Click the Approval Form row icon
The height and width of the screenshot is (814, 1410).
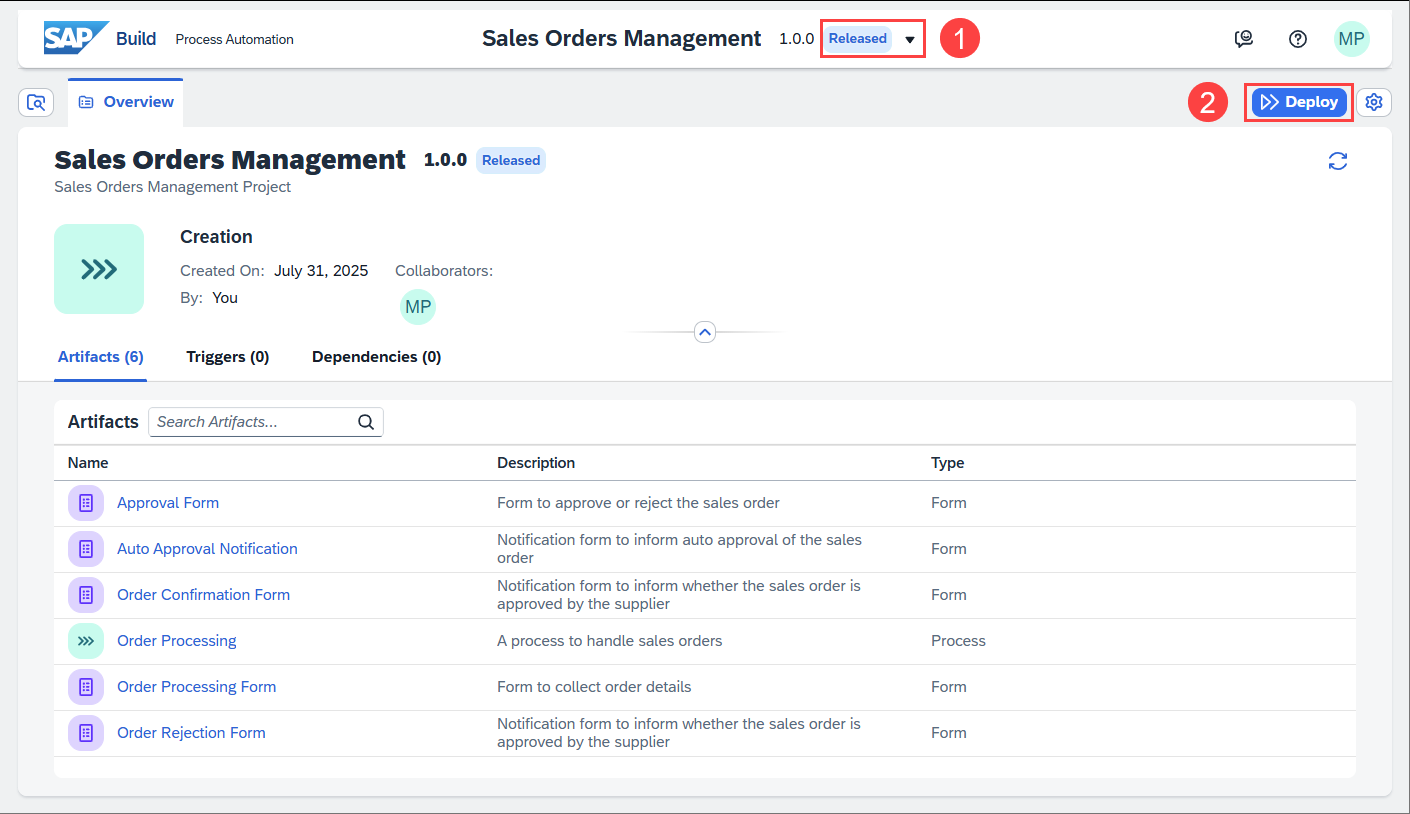(86, 503)
